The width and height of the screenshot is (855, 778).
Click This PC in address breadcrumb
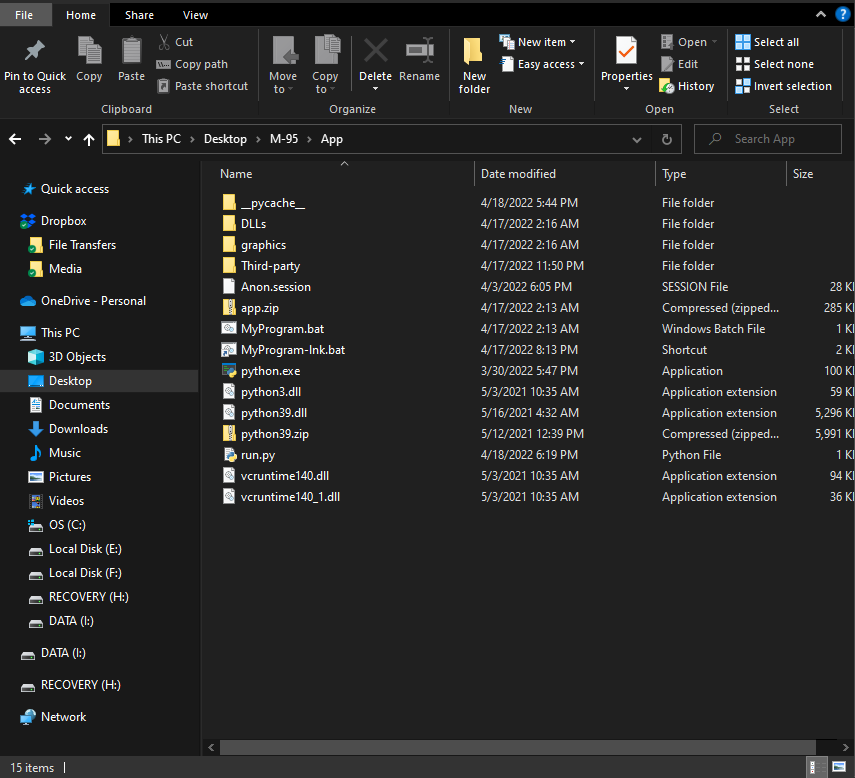[161, 139]
